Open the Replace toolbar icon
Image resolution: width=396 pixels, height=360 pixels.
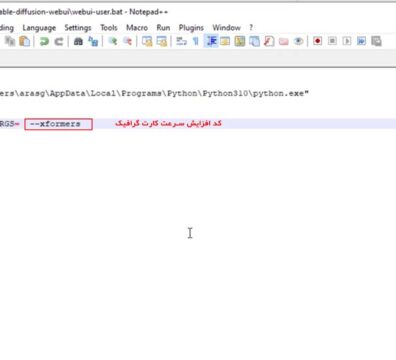93,41
